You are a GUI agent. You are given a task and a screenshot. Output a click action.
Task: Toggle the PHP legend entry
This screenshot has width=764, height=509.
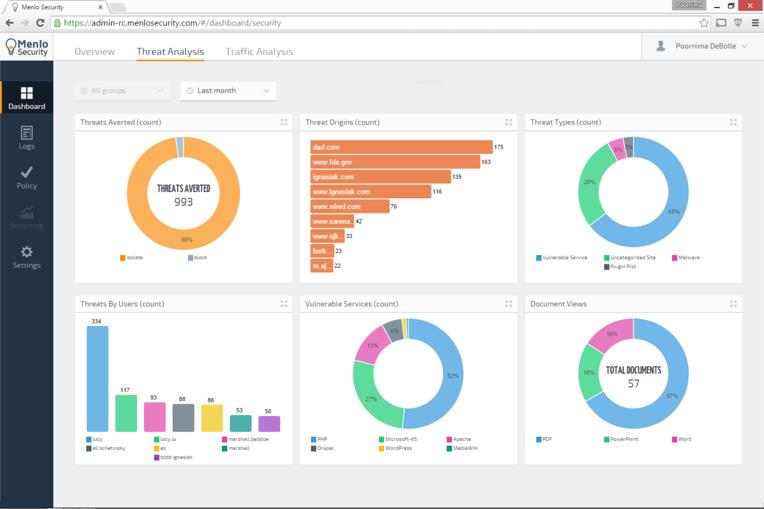319,439
